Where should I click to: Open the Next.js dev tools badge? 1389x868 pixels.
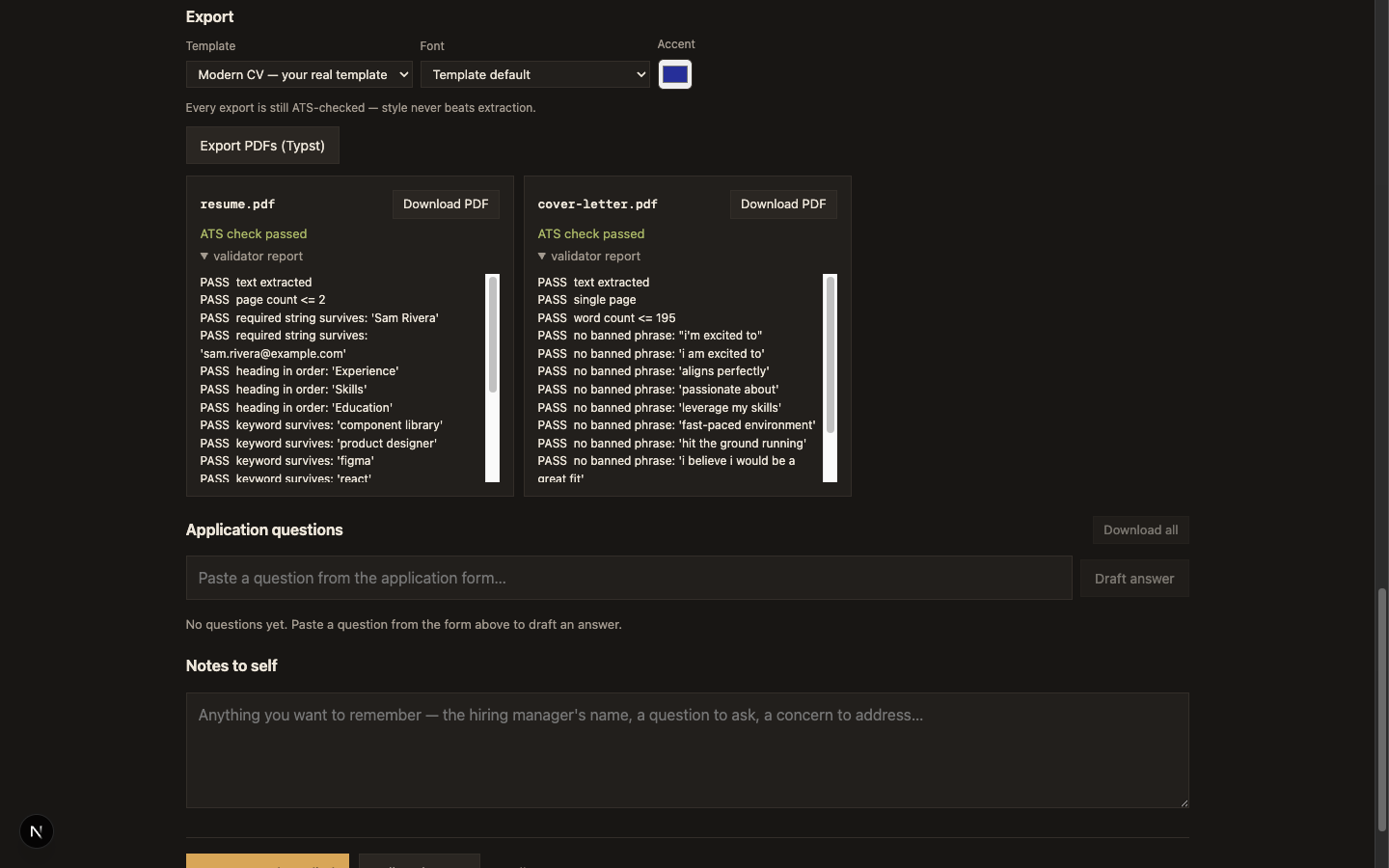coord(37,831)
